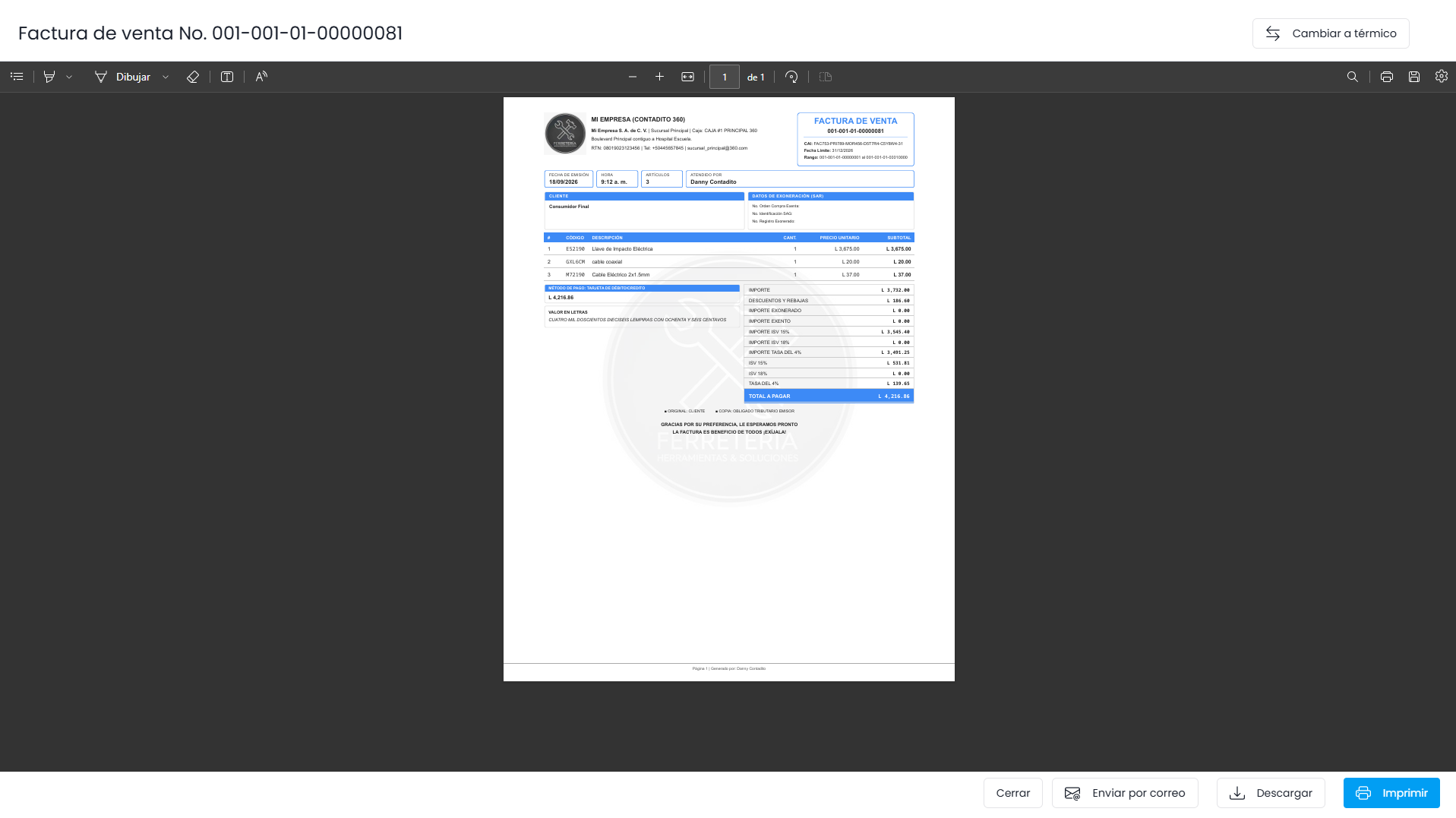The height and width of the screenshot is (818, 1456).
Task: Click the fit to width icon
Action: coord(687,77)
